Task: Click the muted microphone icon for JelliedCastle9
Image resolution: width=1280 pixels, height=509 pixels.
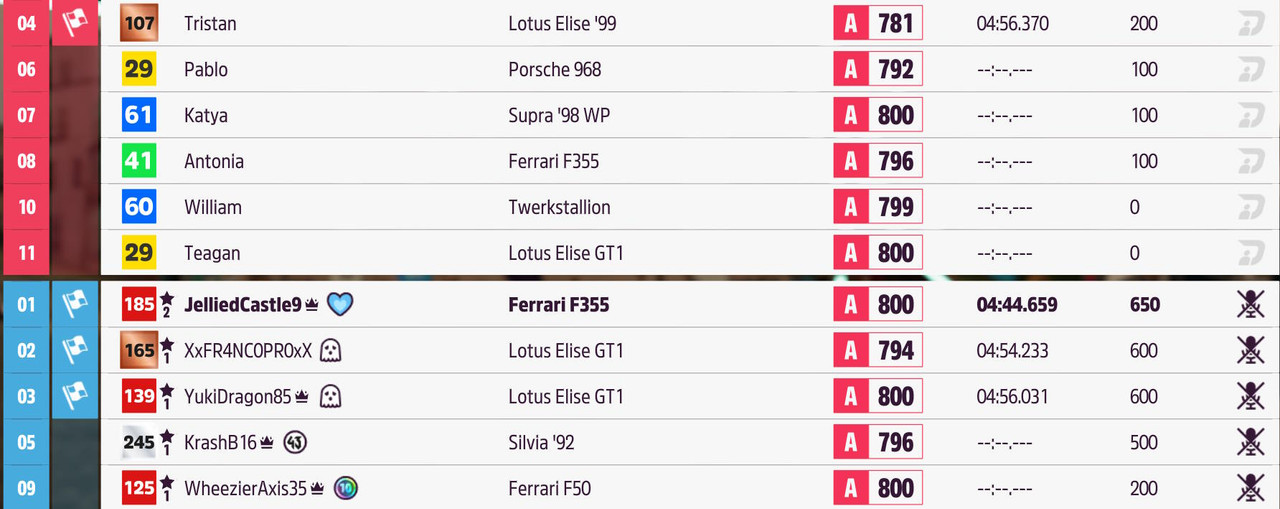Action: click(1250, 304)
